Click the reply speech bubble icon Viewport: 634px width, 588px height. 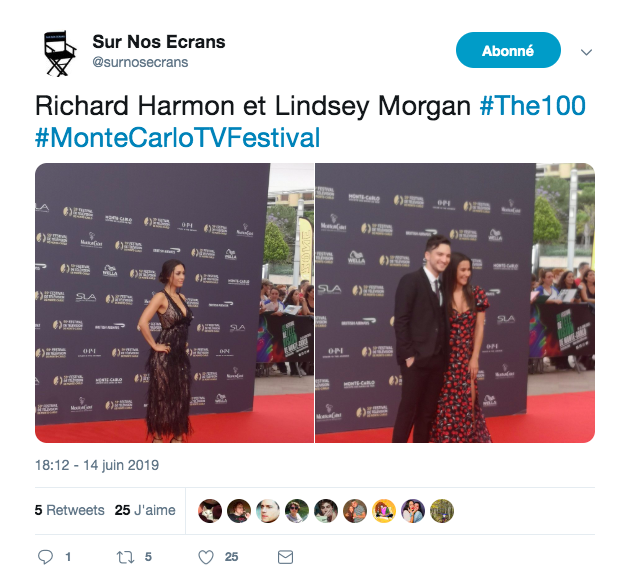pos(45,557)
